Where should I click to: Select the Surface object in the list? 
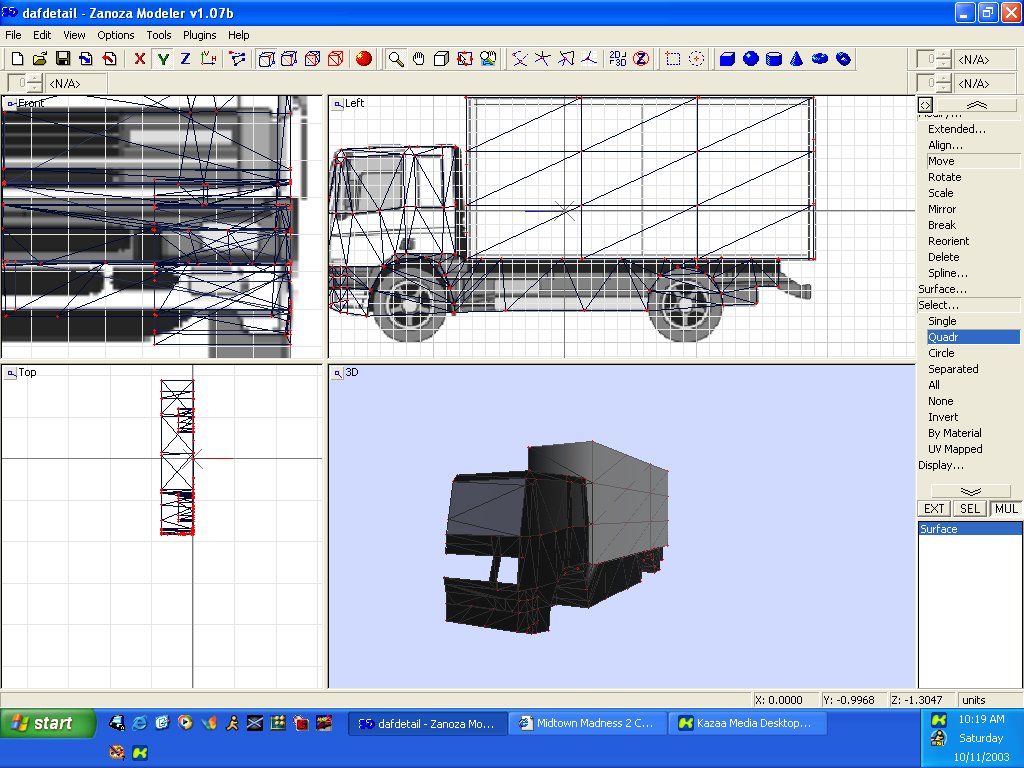coord(939,529)
